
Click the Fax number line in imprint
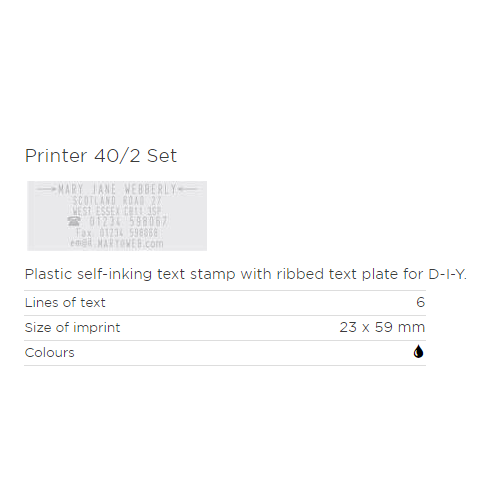coord(117,232)
